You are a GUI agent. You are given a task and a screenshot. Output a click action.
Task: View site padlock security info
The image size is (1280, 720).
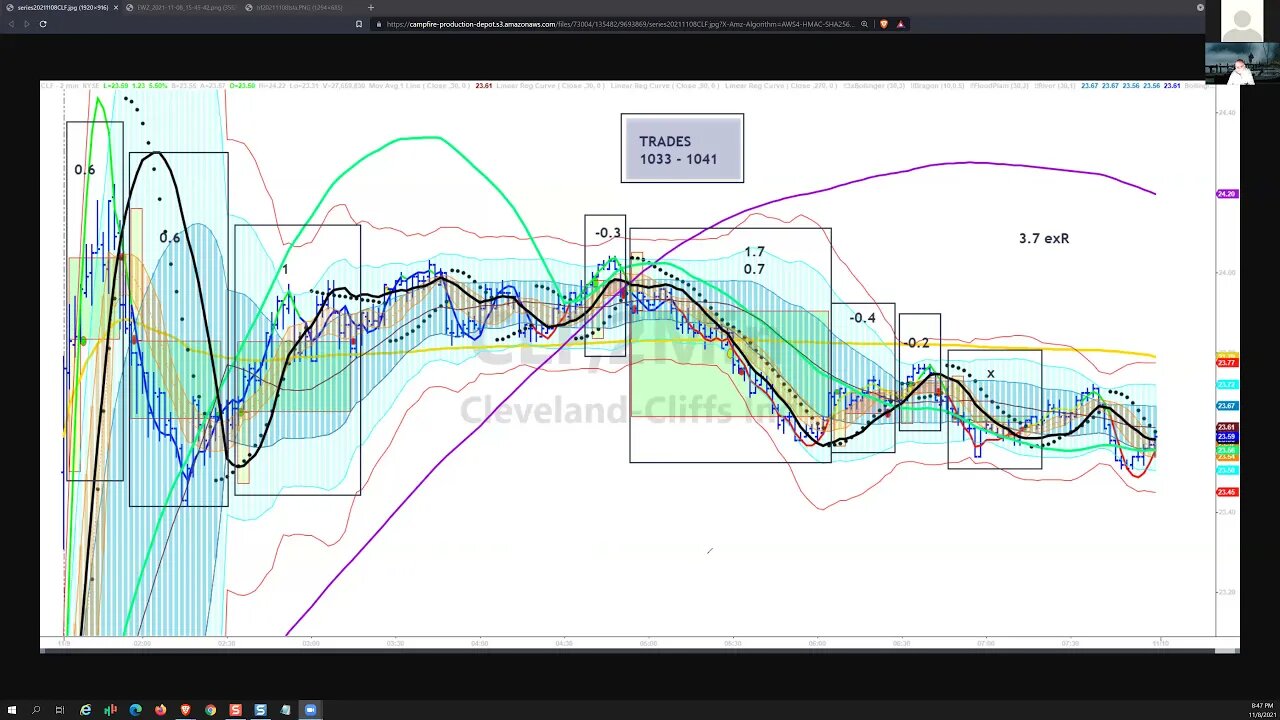click(379, 24)
